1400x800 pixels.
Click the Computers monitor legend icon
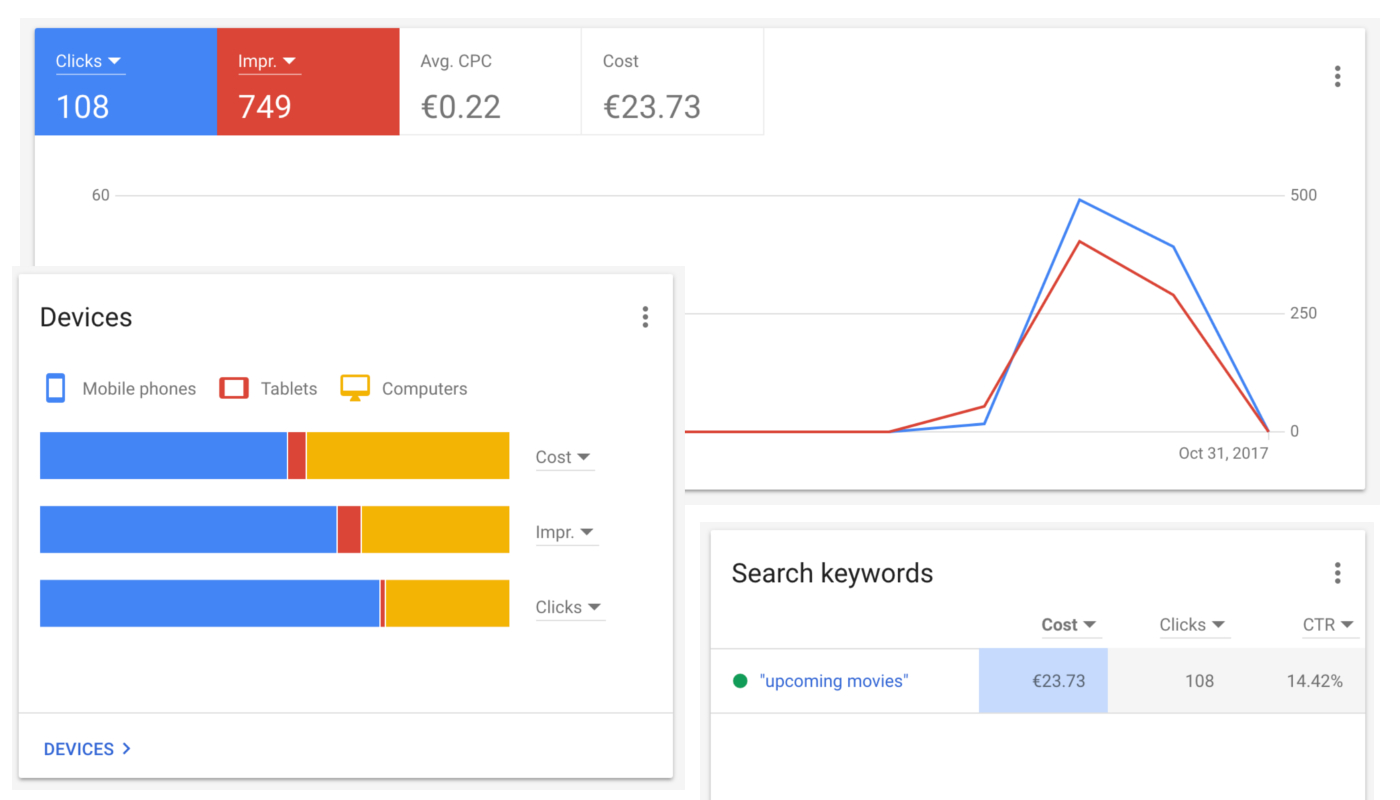355,388
